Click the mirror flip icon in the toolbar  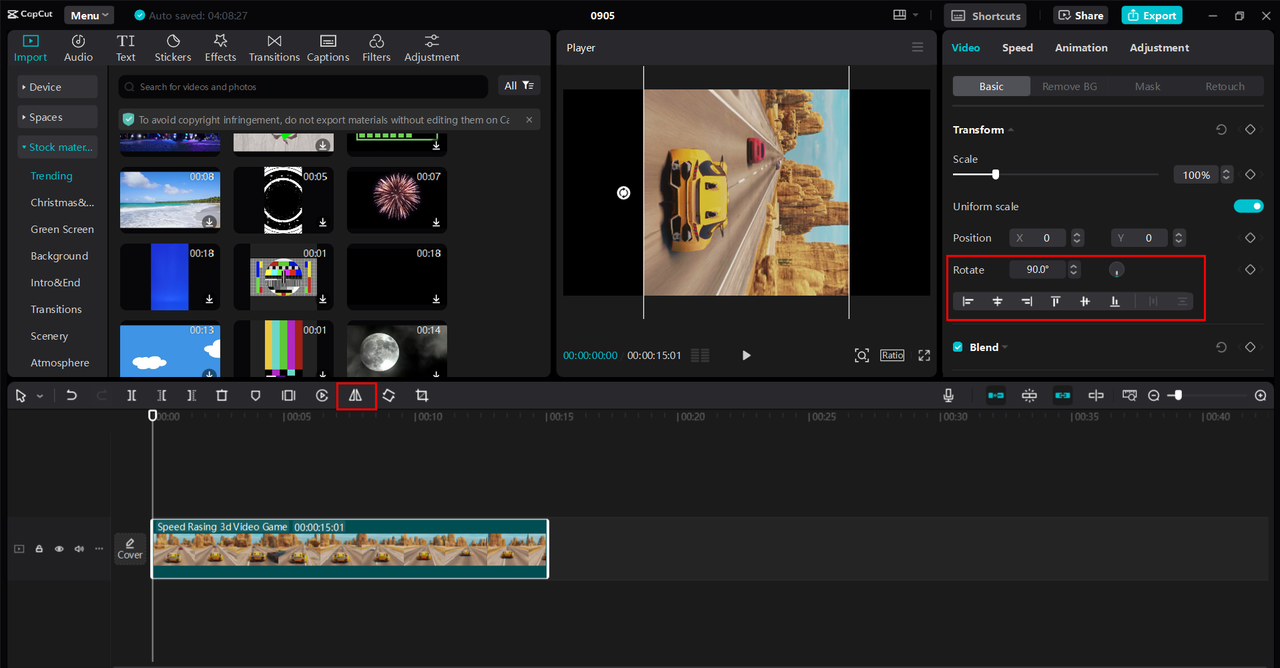coord(355,396)
